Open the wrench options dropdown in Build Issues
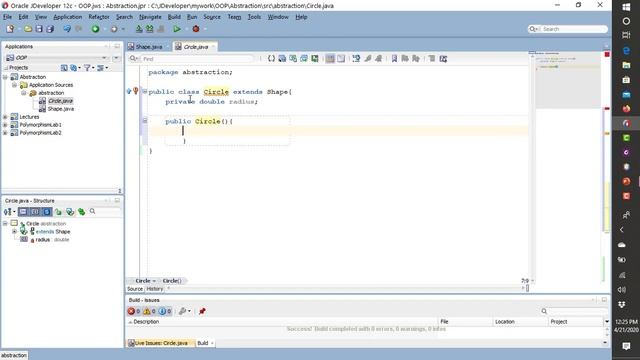The height and width of the screenshot is (360, 640). pyautogui.click(x=184, y=311)
